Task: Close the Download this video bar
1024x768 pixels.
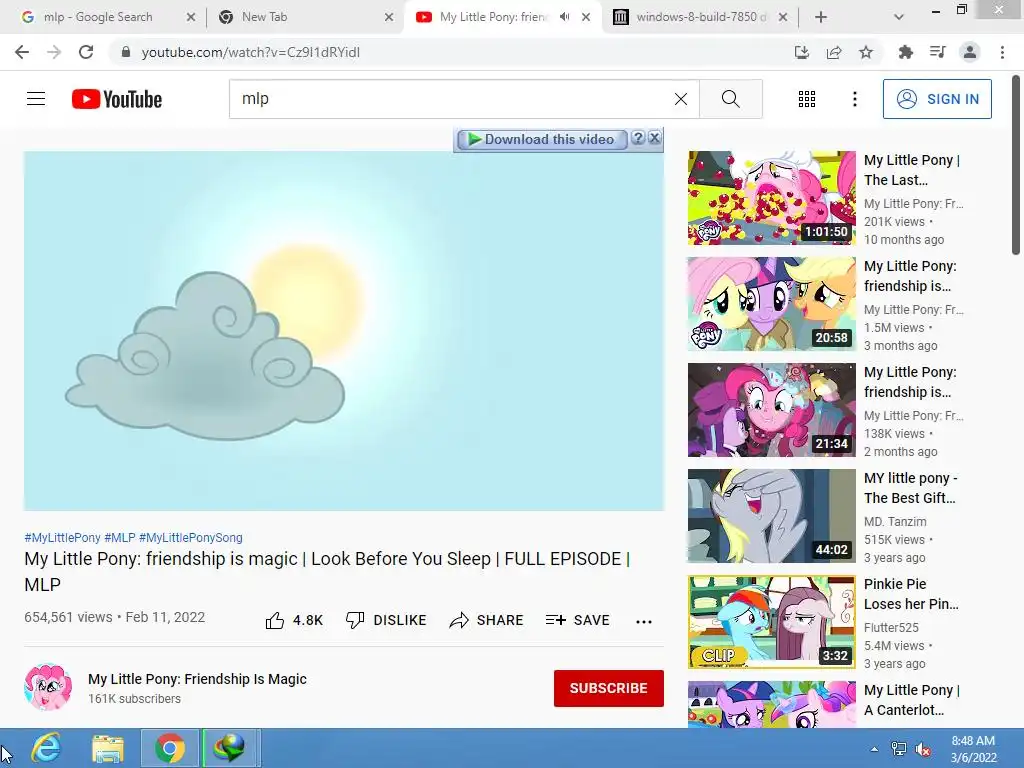Action: (x=654, y=138)
